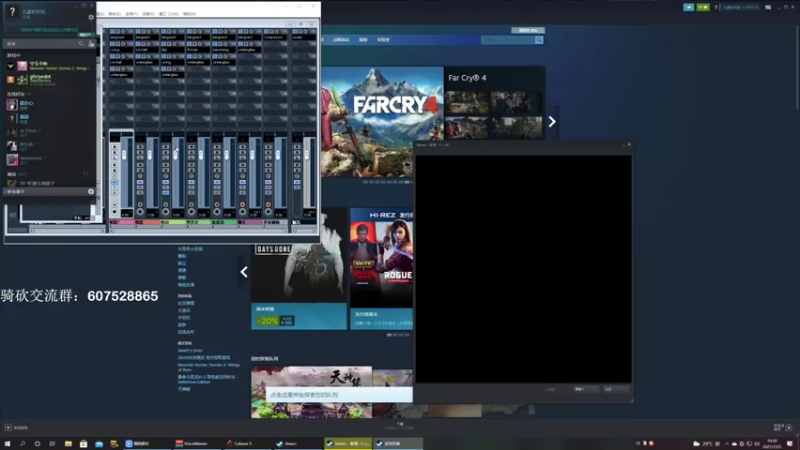This screenshot has width=800, height=450.
Task: Select friend playing Monster Hunter Stories 2
Action: pyautogui.click(x=48, y=66)
